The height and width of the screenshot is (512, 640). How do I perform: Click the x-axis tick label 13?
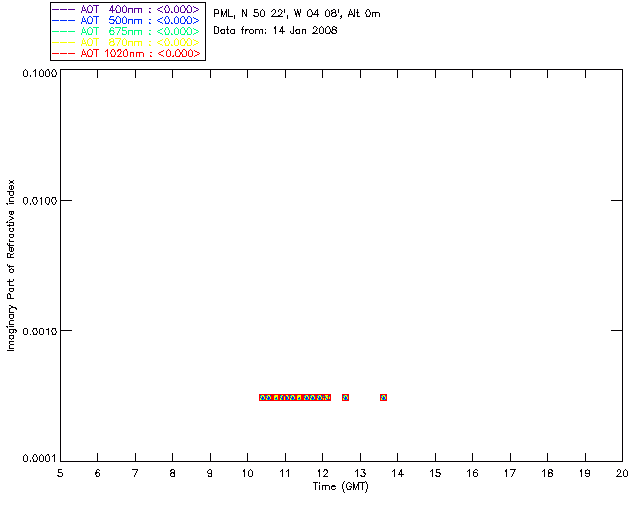[x=360, y=473]
